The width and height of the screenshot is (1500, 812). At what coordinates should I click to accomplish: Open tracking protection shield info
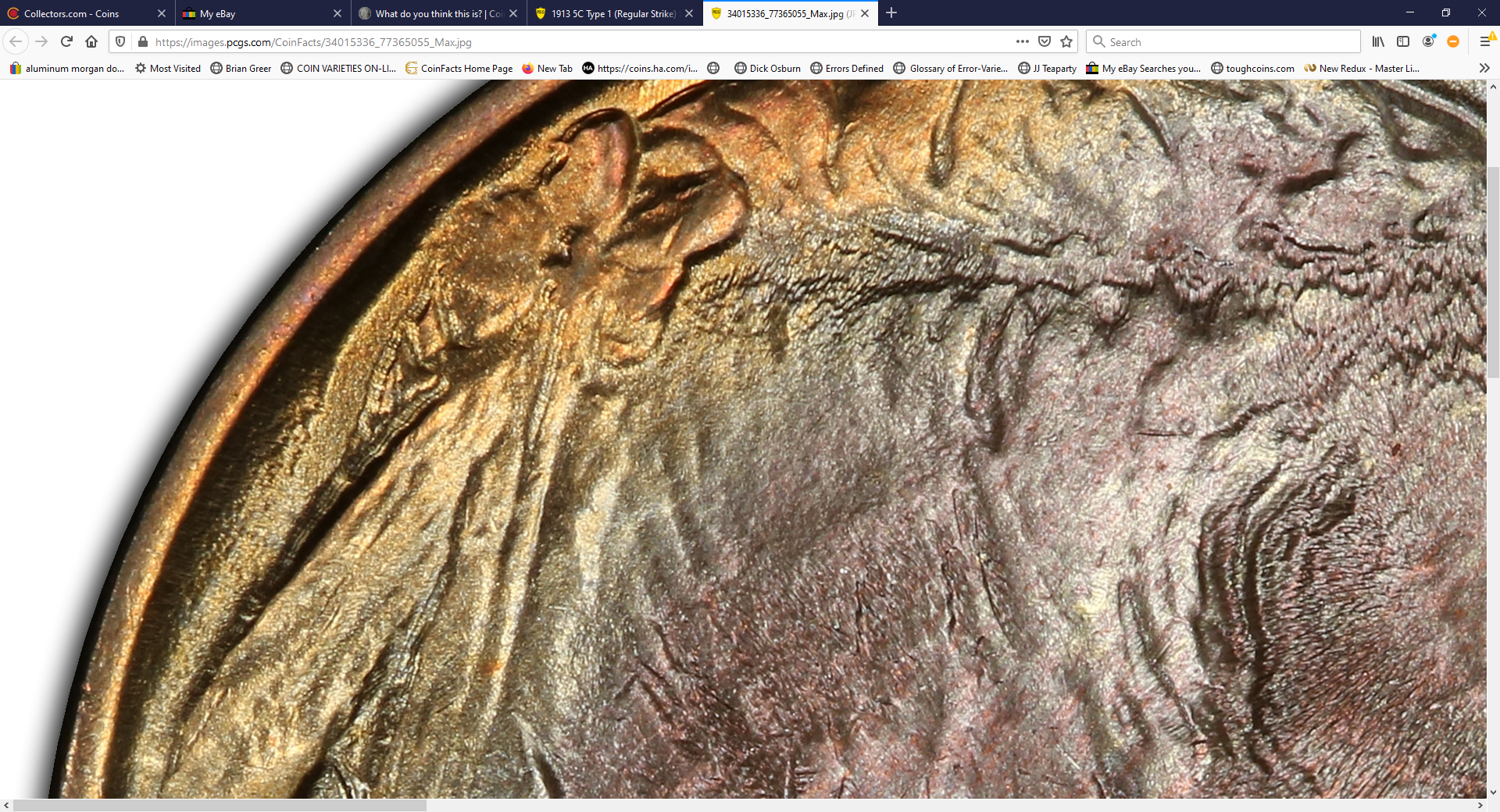point(120,41)
